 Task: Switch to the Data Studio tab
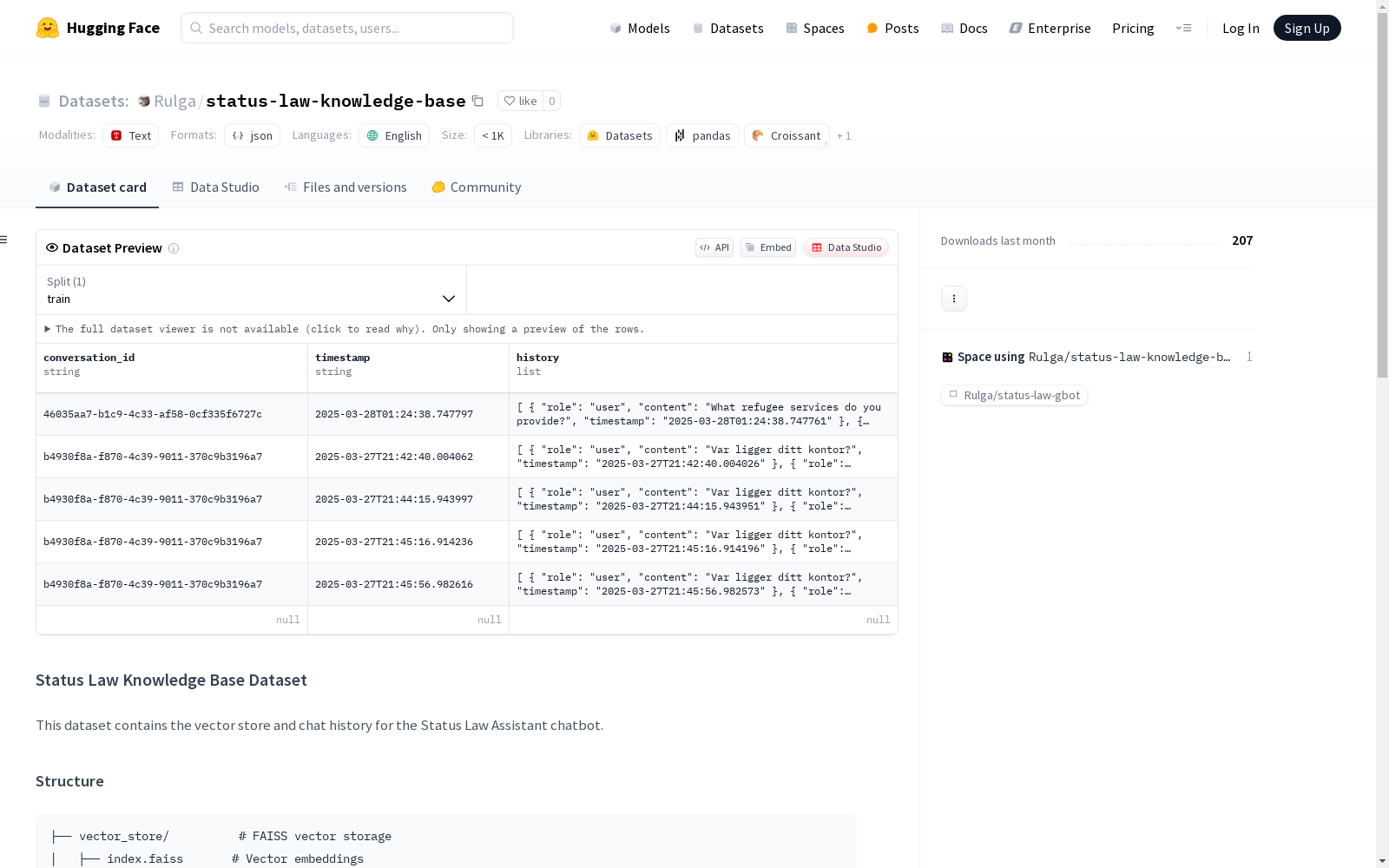[216, 187]
